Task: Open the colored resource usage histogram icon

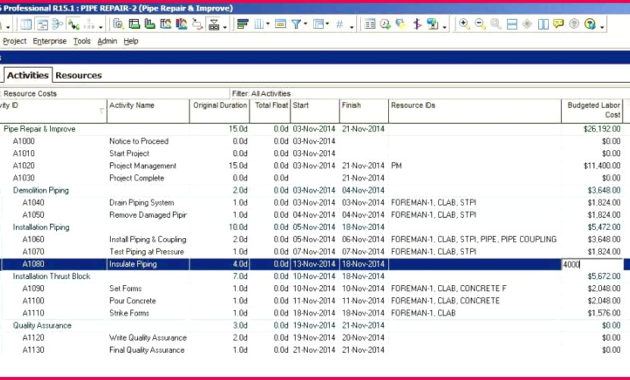Action: coord(181,25)
